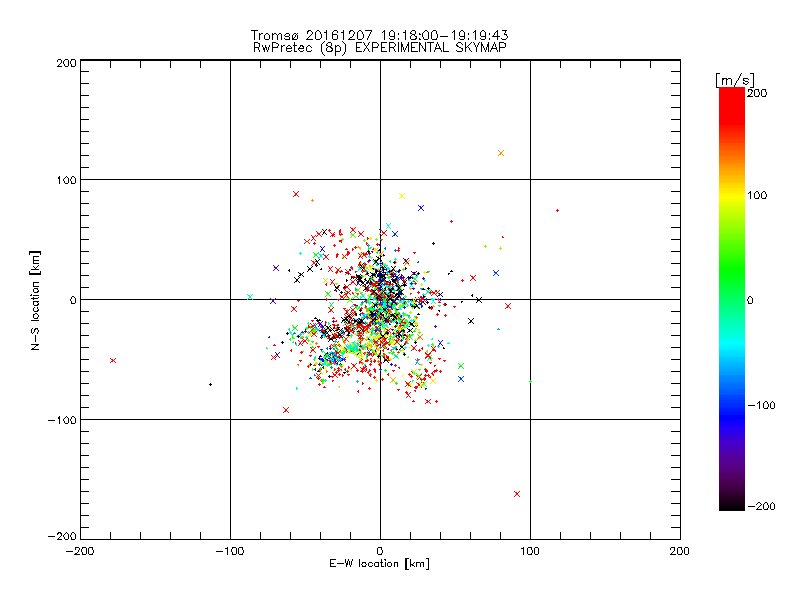This screenshot has width=800, height=600.
Task: Click the E-W axis tick label "100"
Action: pyautogui.click(x=530, y=551)
